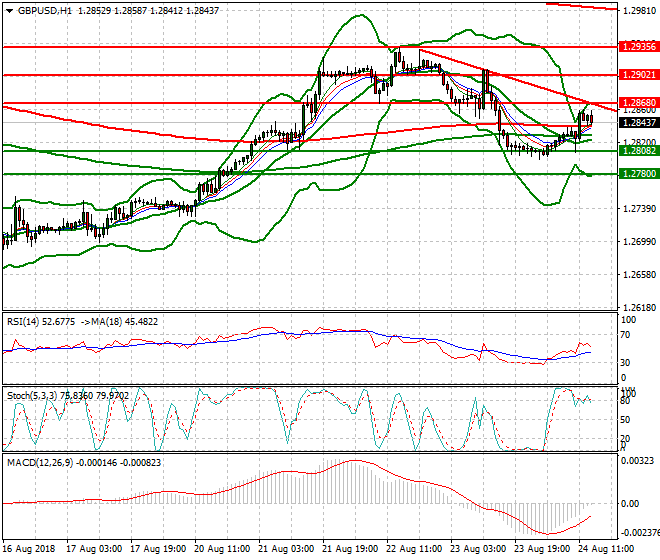
Task: Click the 1.28680 red level label
Action: coord(639,103)
